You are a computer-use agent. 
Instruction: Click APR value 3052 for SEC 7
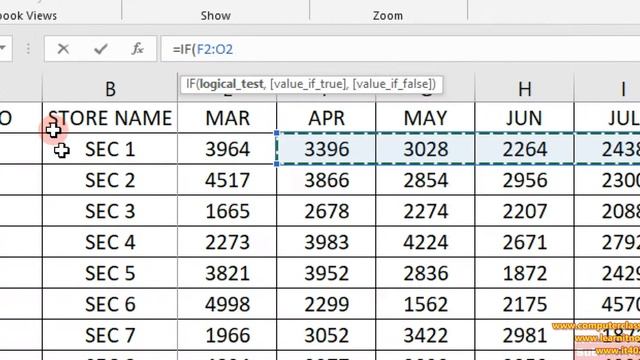327,335
